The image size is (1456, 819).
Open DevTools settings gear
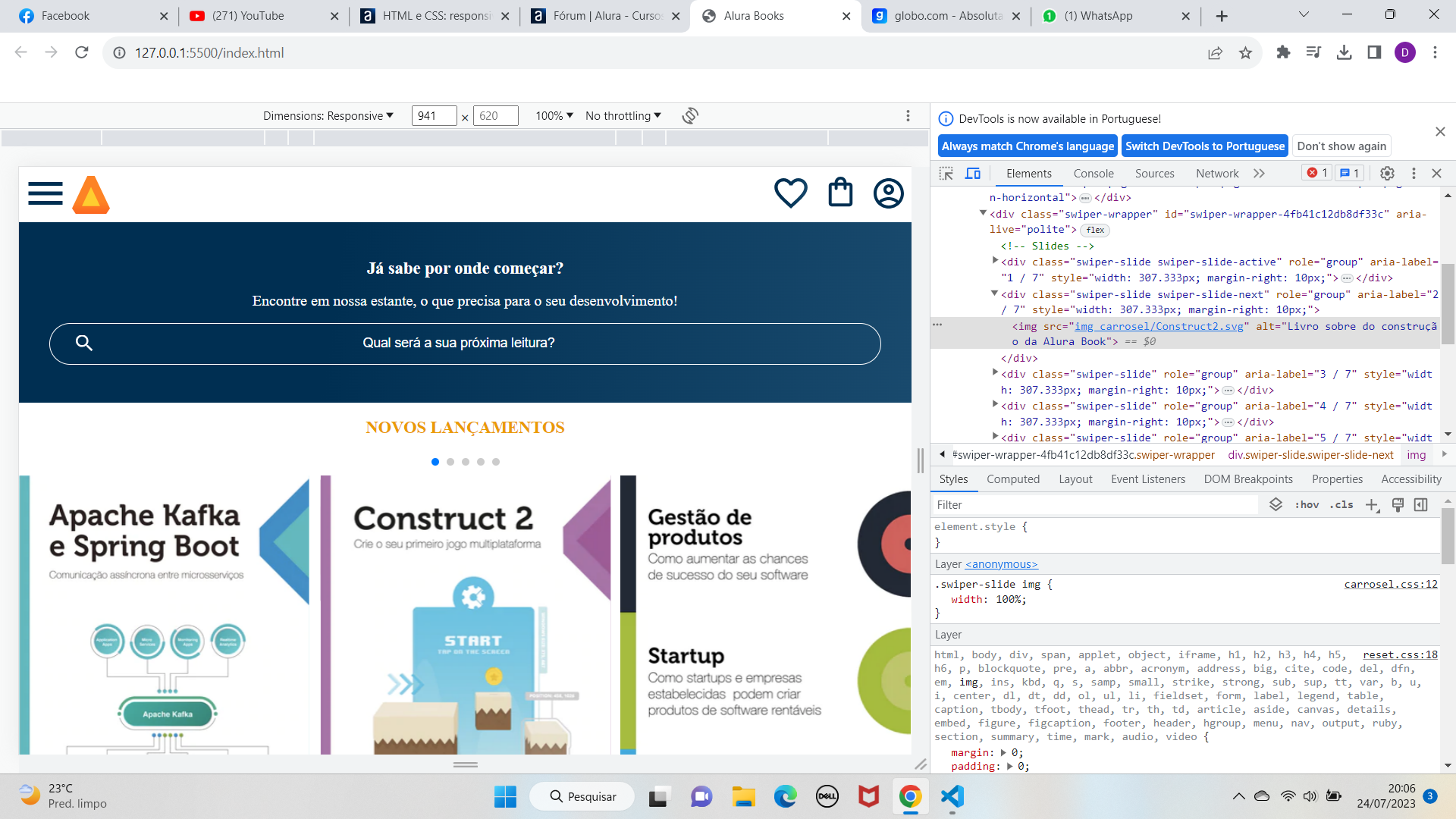pos(1387,174)
